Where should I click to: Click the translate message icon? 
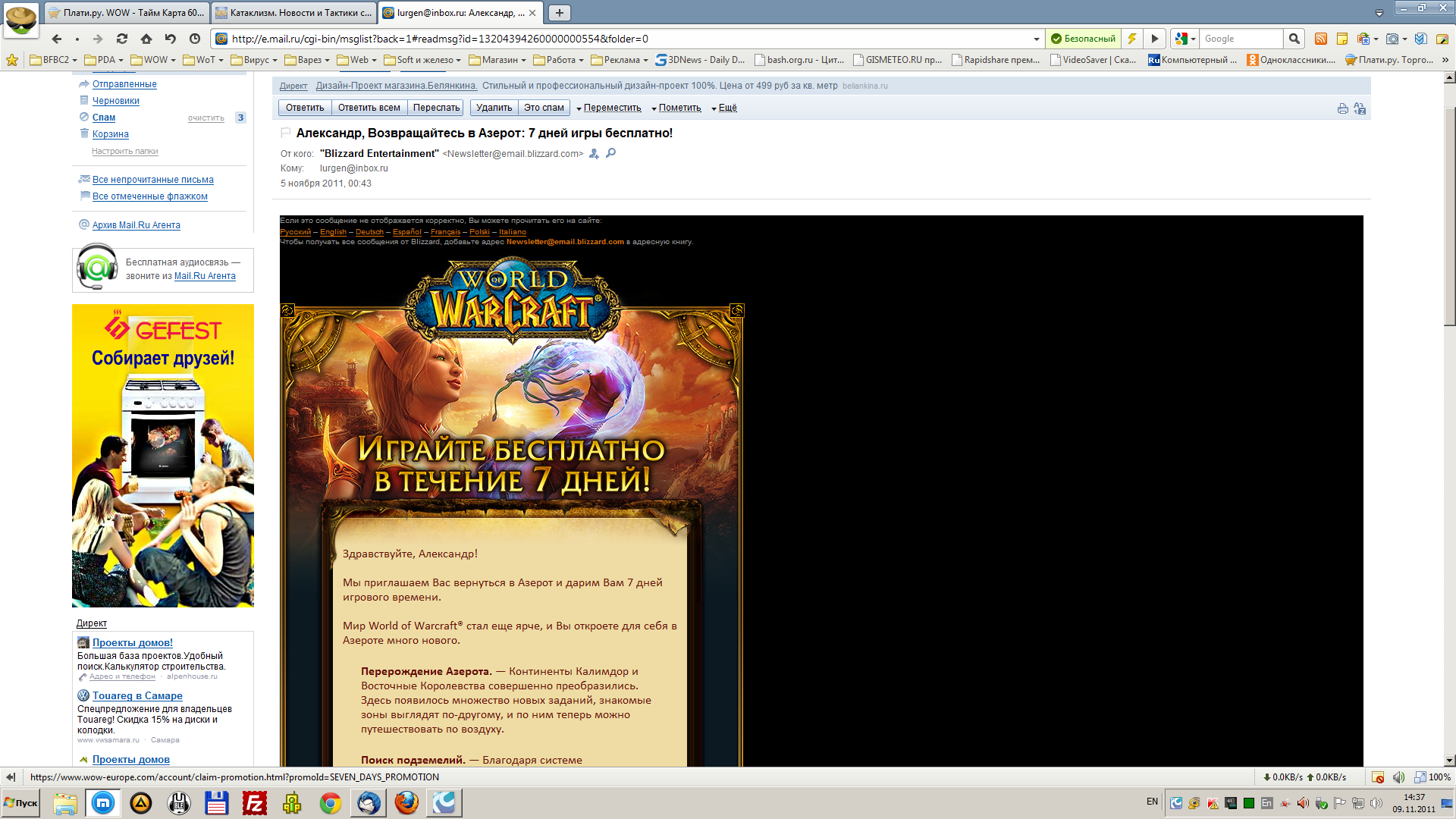coord(1360,108)
